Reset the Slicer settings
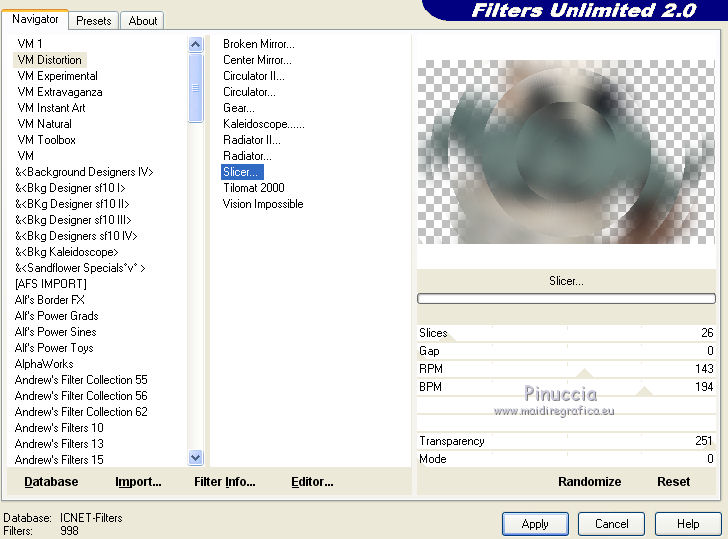This screenshot has width=728, height=539. 673,481
